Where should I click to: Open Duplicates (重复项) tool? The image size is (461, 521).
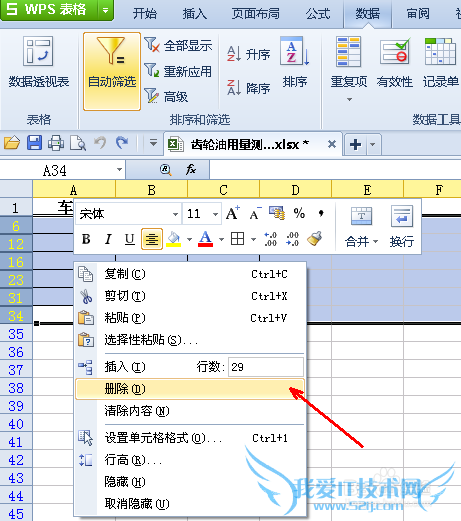click(x=349, y=62)
